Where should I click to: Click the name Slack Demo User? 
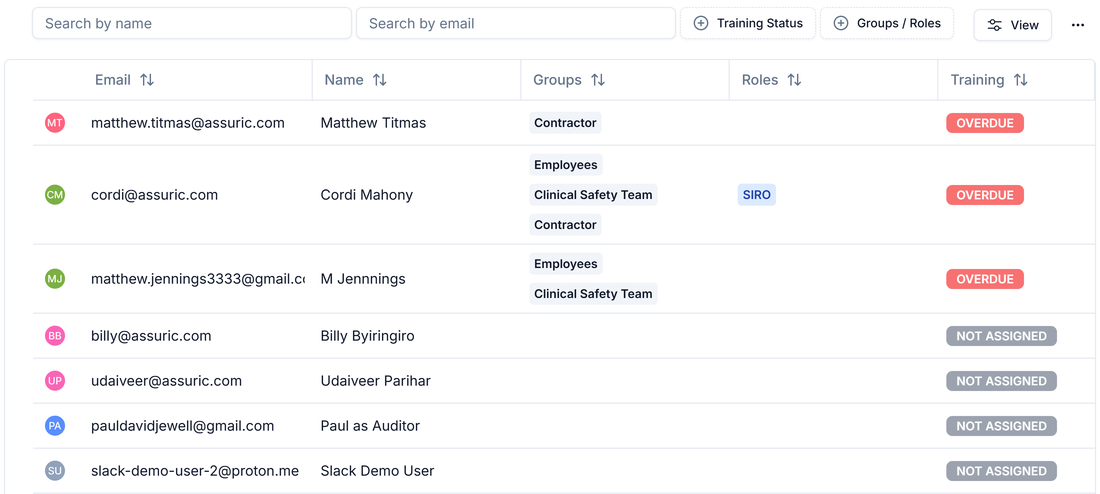click(377, 471)
